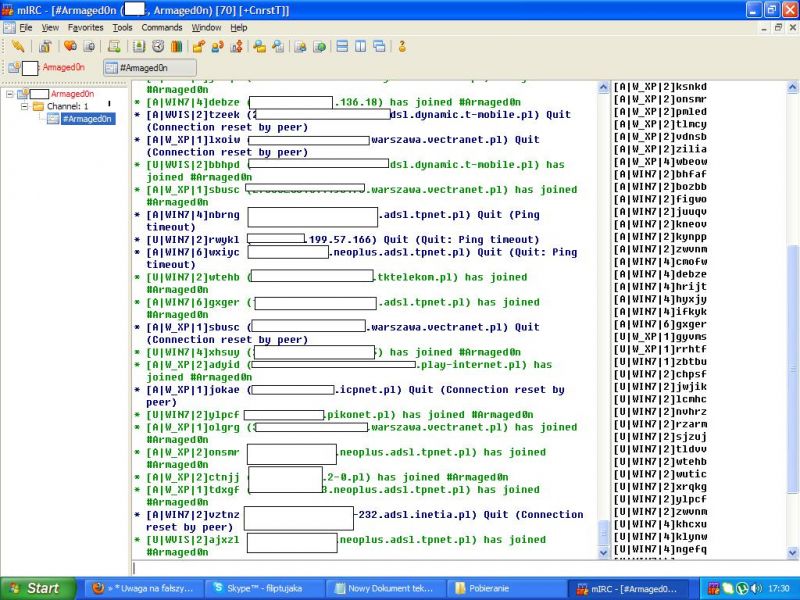The height and width of the screenshot is (600, 800).
Task: Select Armaged0n server in the treebar
Action: click(x=72, y=94)
